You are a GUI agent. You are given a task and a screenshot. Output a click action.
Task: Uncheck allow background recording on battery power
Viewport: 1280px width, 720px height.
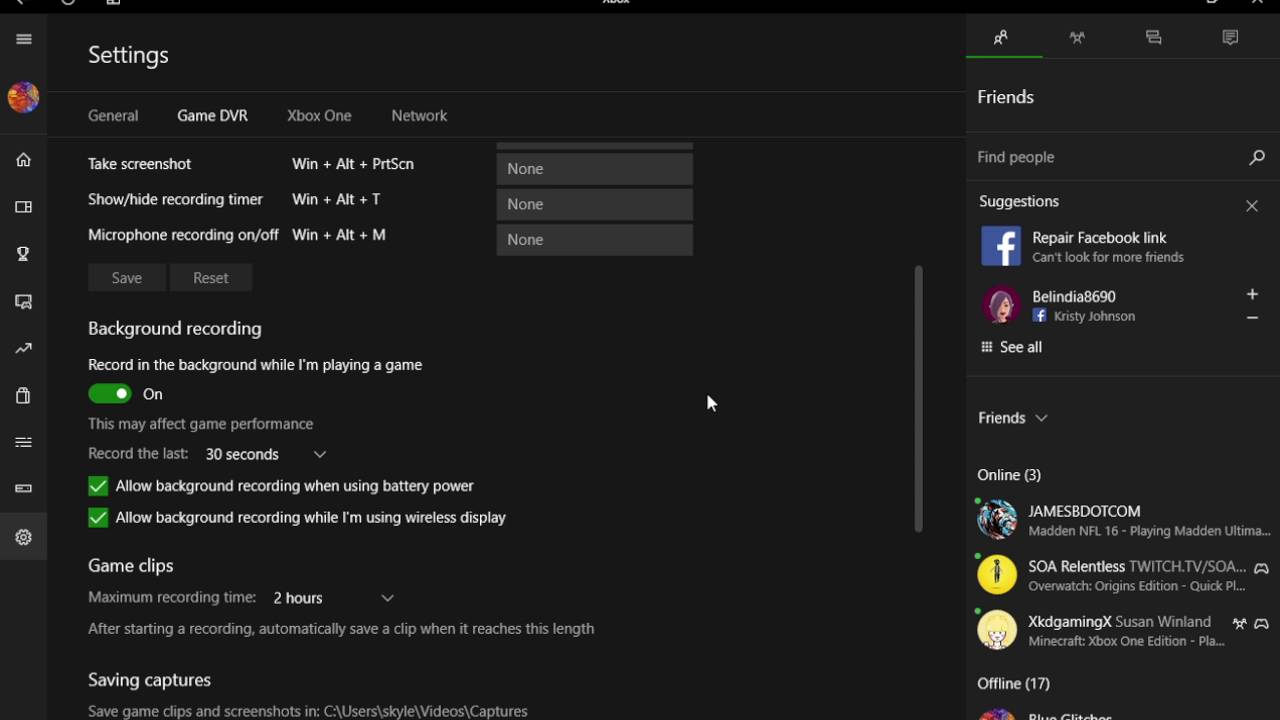tap(98, 486)
